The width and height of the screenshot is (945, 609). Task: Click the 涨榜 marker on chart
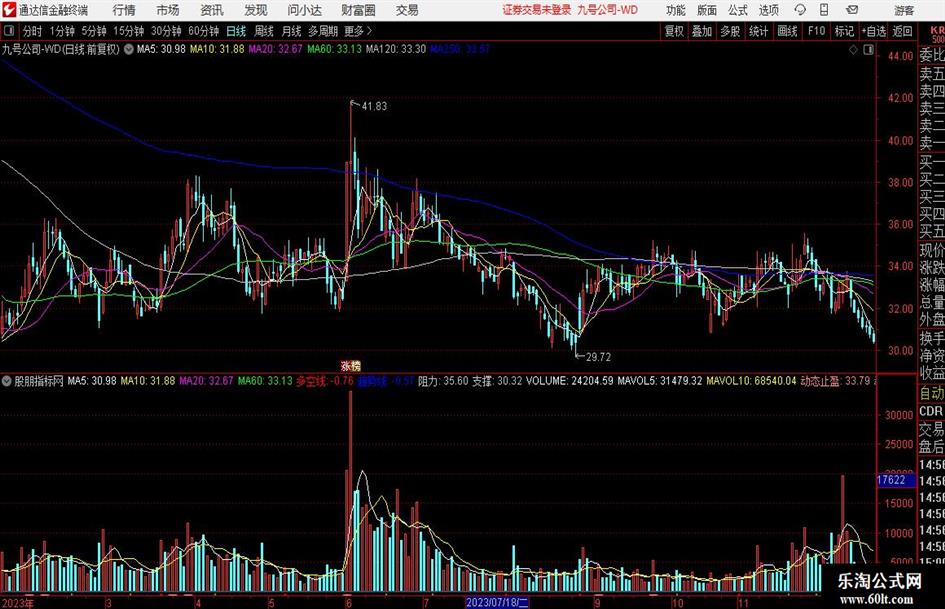pos(350,366)
